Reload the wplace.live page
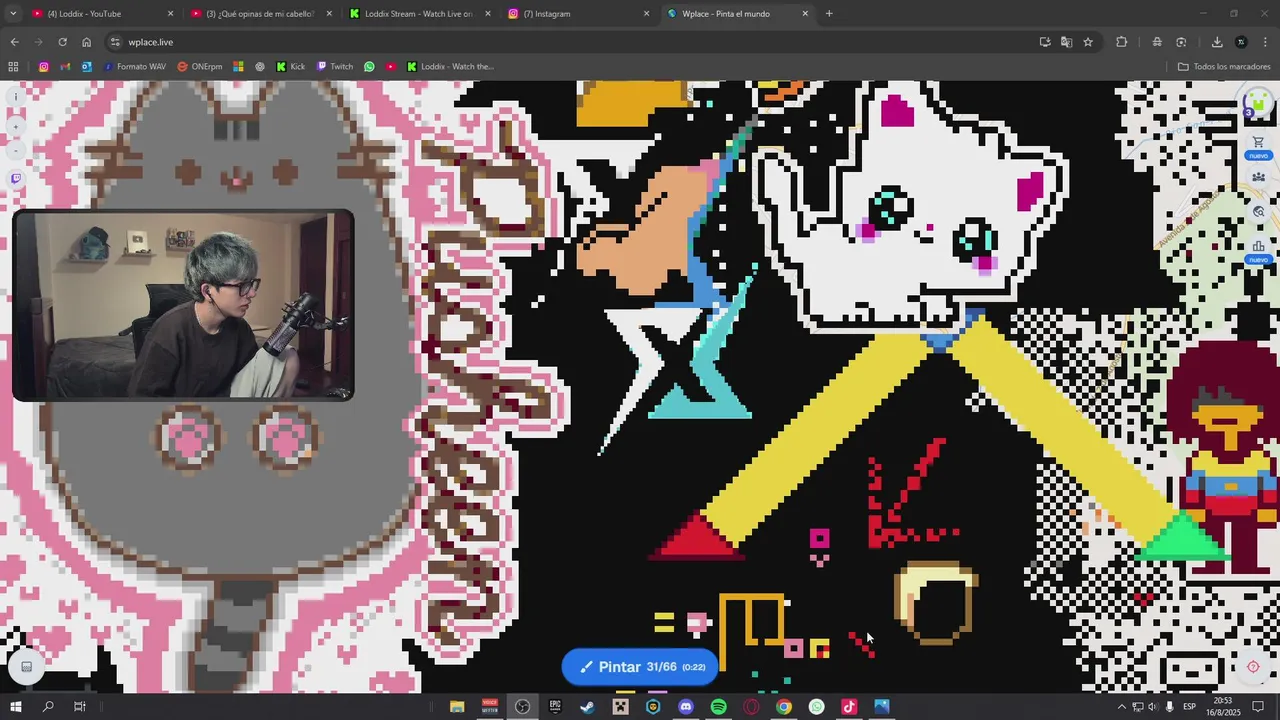The width and height of the screenshot is (1280, 720). point(62,42)
